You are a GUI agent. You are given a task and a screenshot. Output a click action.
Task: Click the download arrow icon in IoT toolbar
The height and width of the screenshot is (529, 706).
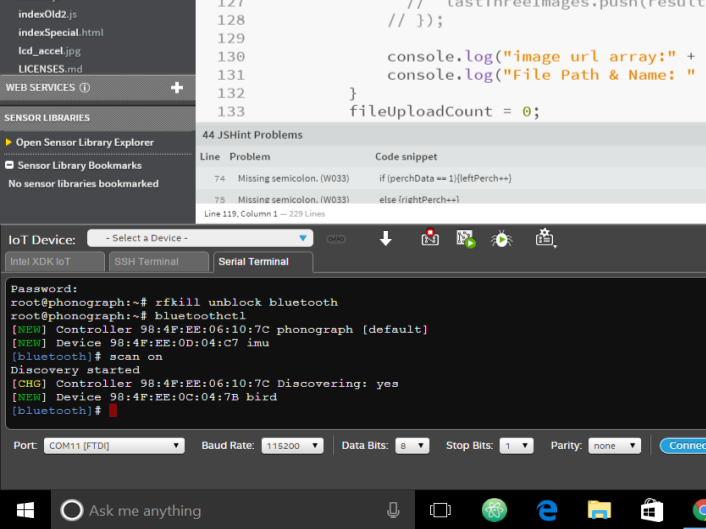coord(386,238)
